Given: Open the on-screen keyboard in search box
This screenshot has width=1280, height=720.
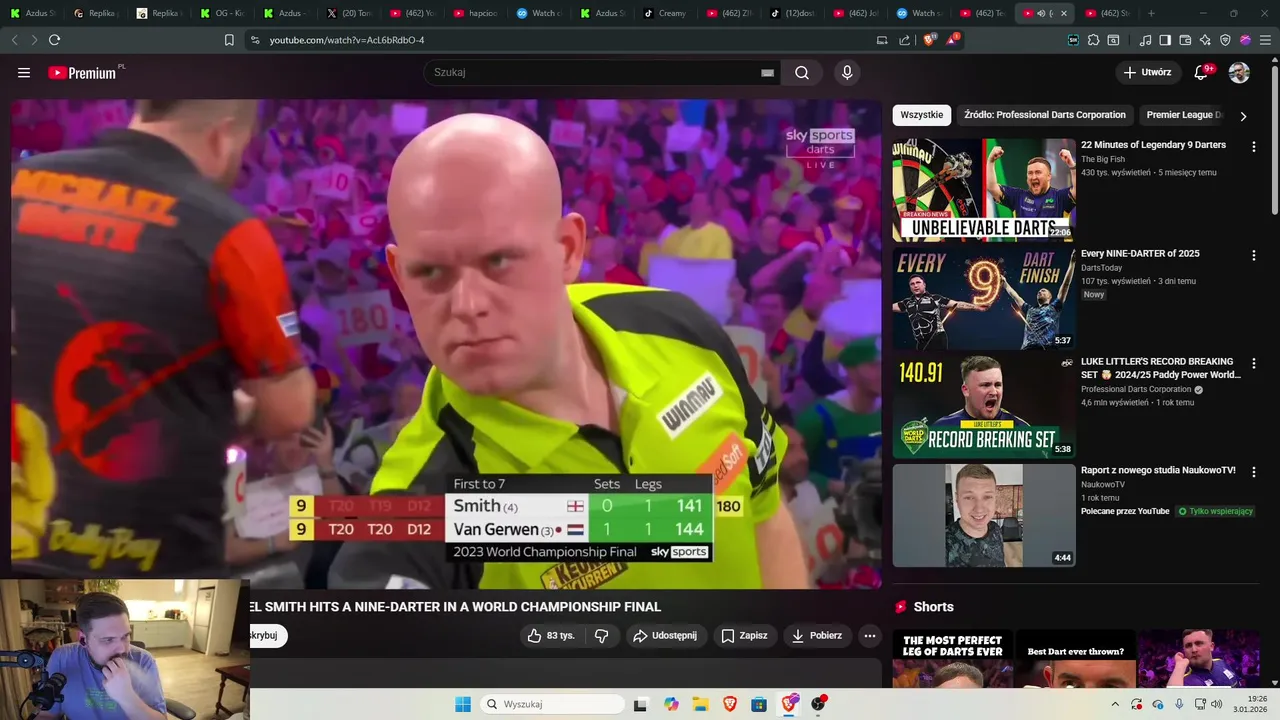Looking at the screenshot, I should pos(768,73).
